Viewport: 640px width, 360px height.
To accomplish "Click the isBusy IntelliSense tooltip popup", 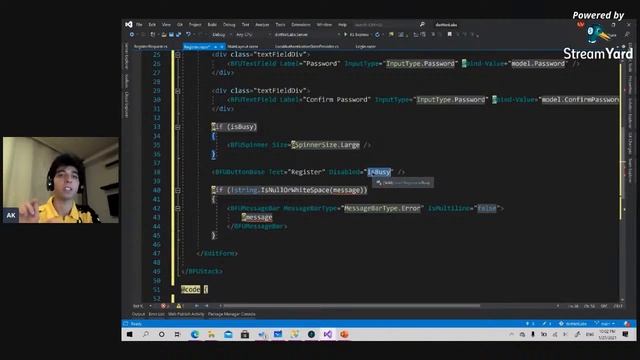I will (x=403, y=183).
